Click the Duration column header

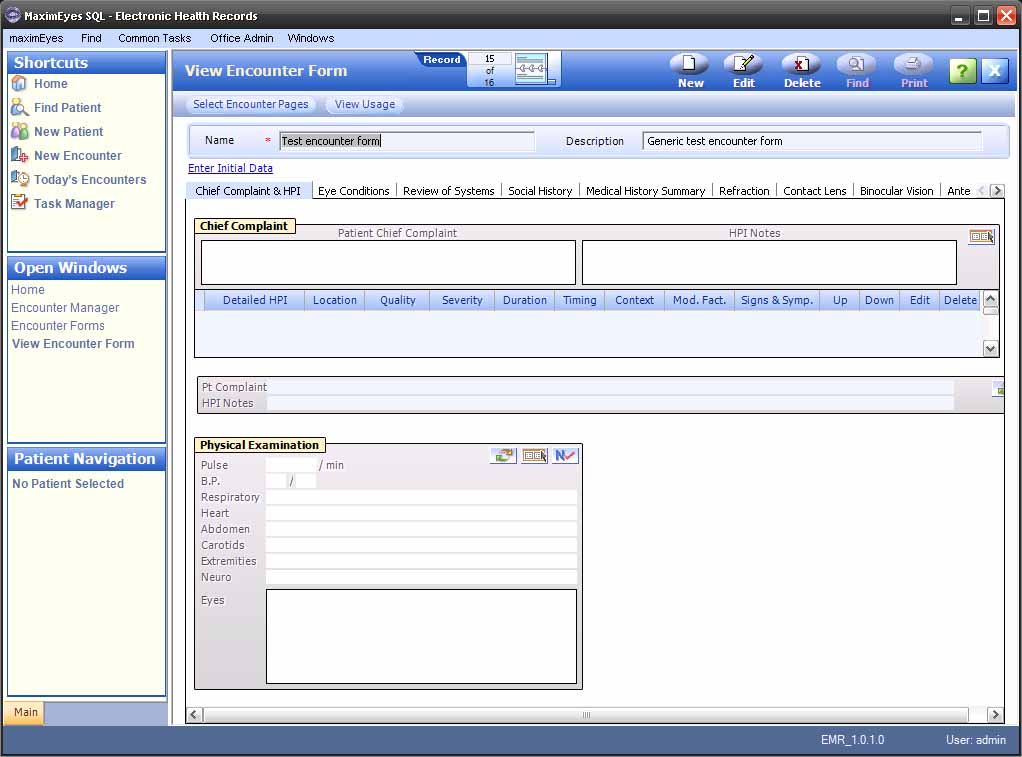[525, 300]
